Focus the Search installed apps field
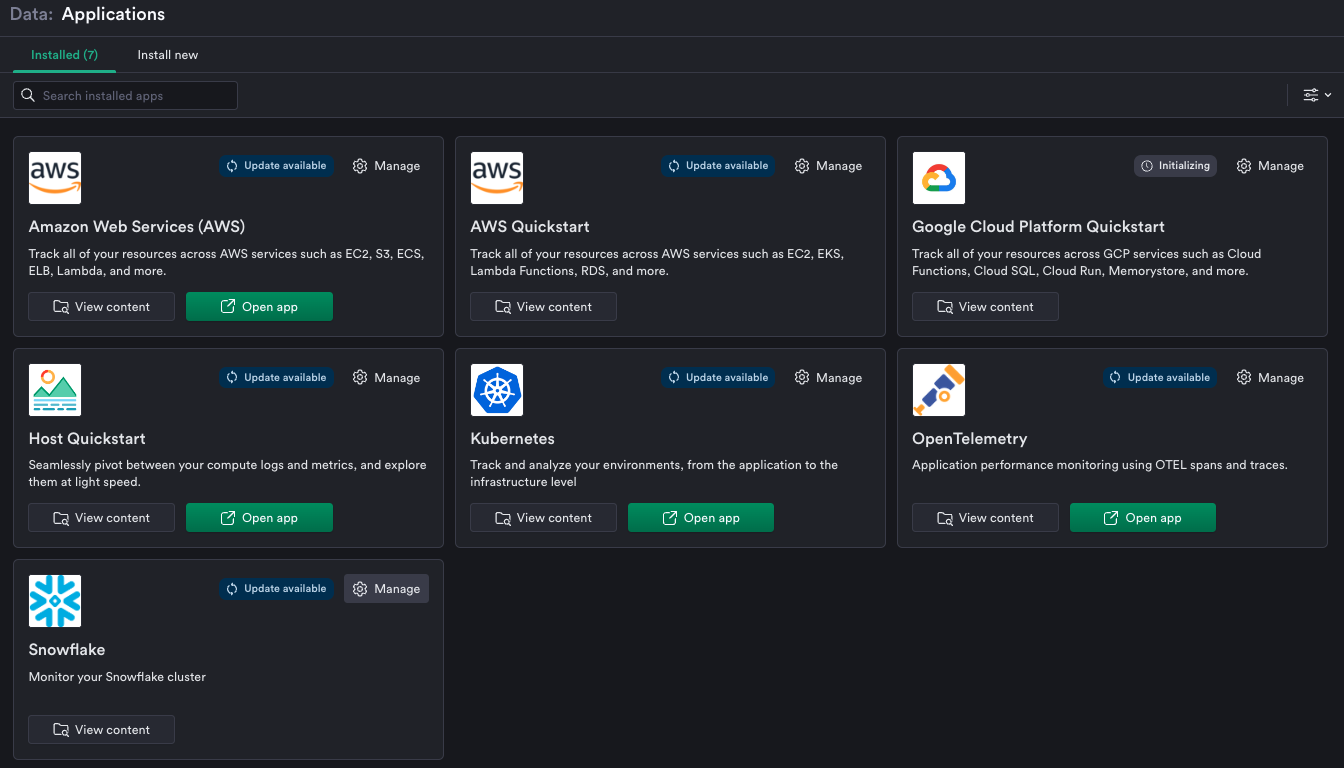 coord(125,96)
